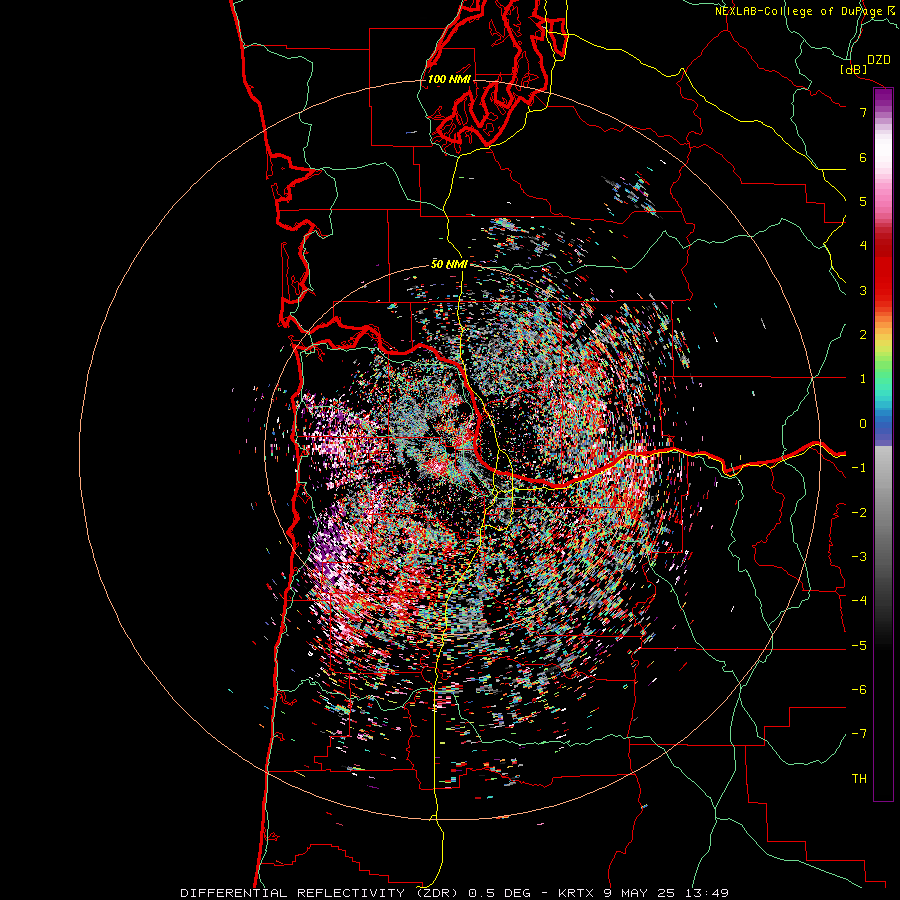
Task: Pick the purple top of the color bar
Action: (x=883, y=95)
